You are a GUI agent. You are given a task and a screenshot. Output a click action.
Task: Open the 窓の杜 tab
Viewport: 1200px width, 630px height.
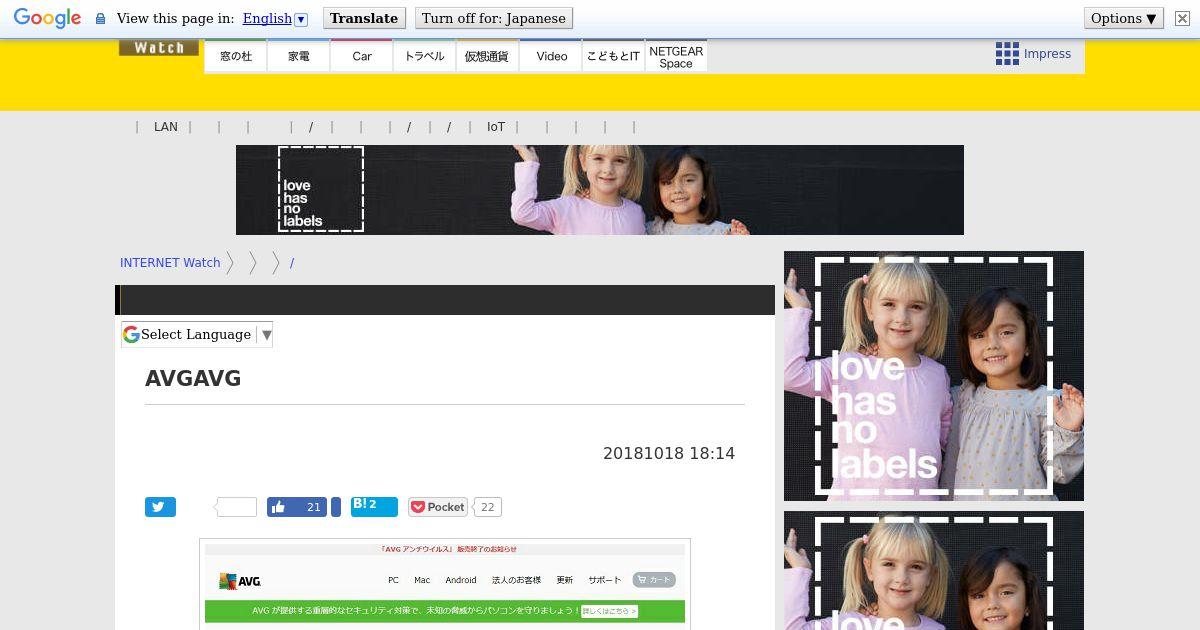click(236, 56)
